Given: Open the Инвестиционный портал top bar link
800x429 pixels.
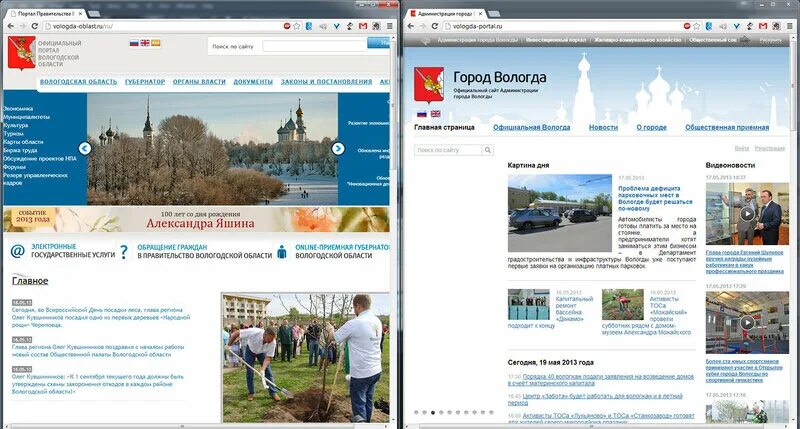Looking at the screenshot, I should [555, 40].
